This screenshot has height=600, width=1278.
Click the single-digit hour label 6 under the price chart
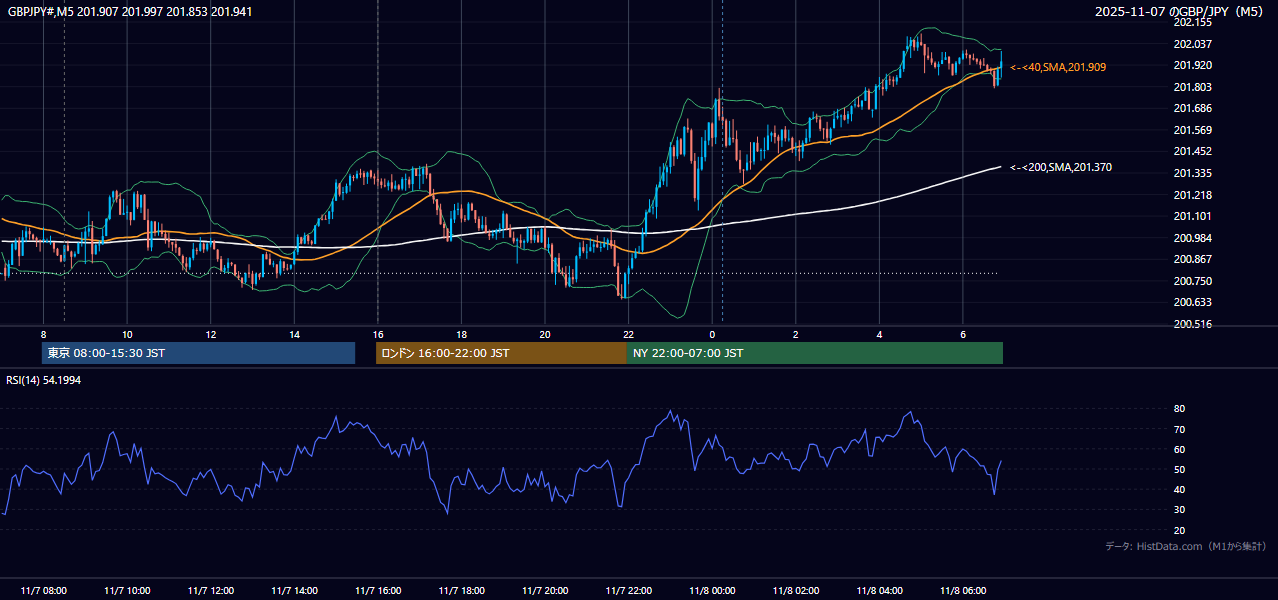click(963, 334)
